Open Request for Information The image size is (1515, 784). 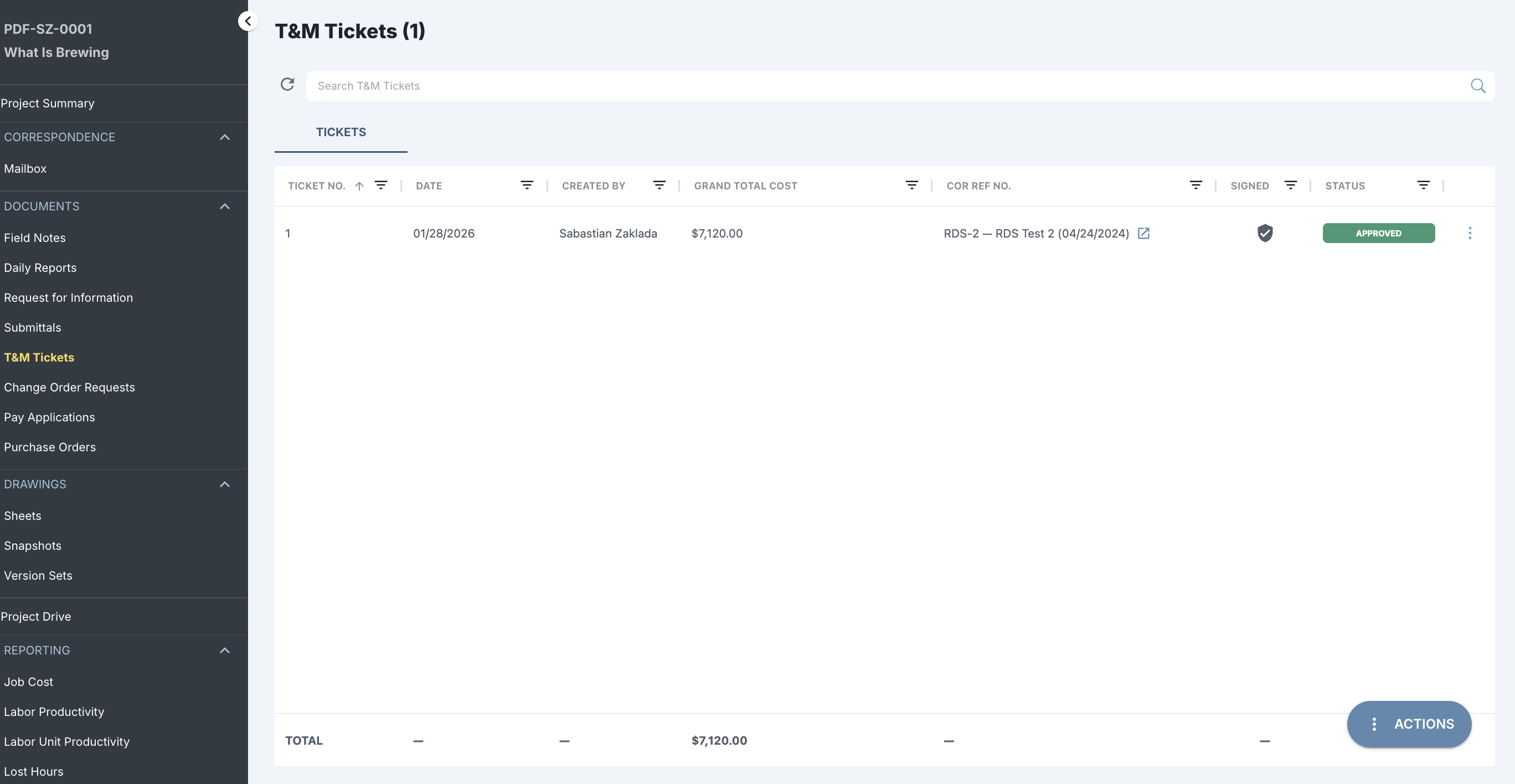click(x=68, y=298)
